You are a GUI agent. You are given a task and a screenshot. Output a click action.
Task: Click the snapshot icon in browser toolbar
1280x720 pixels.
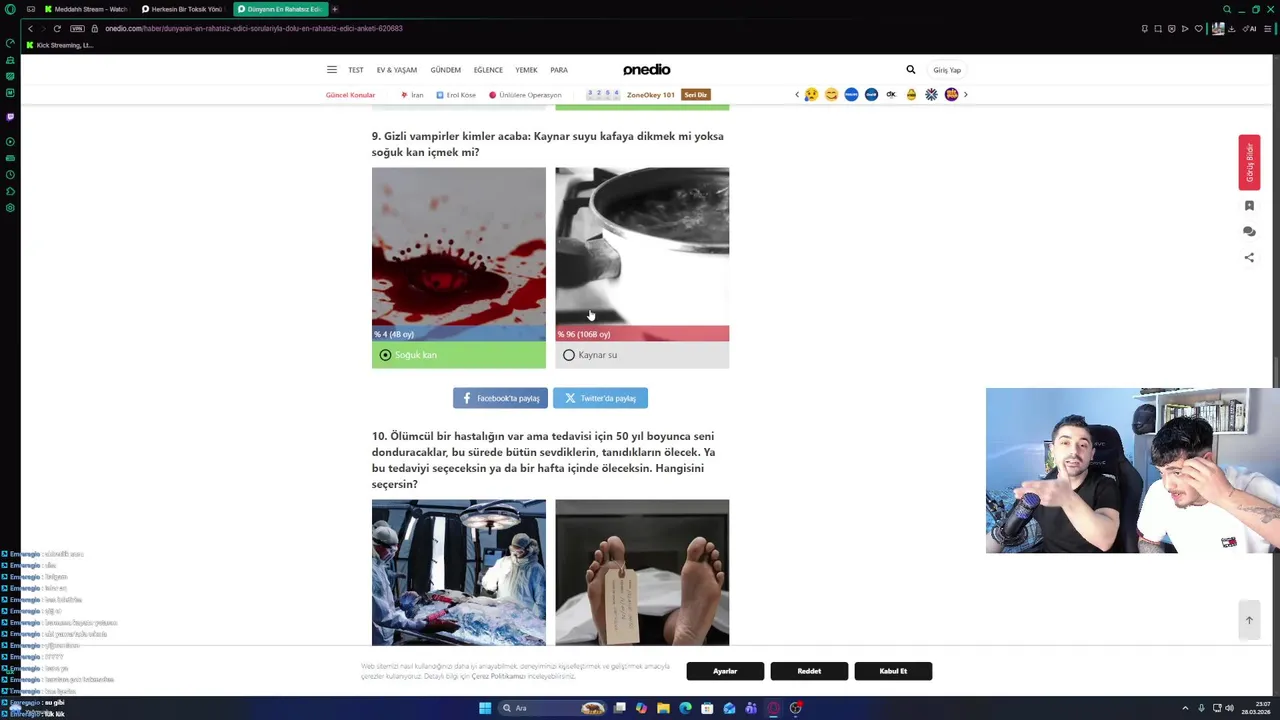[x=1158, y=28]
